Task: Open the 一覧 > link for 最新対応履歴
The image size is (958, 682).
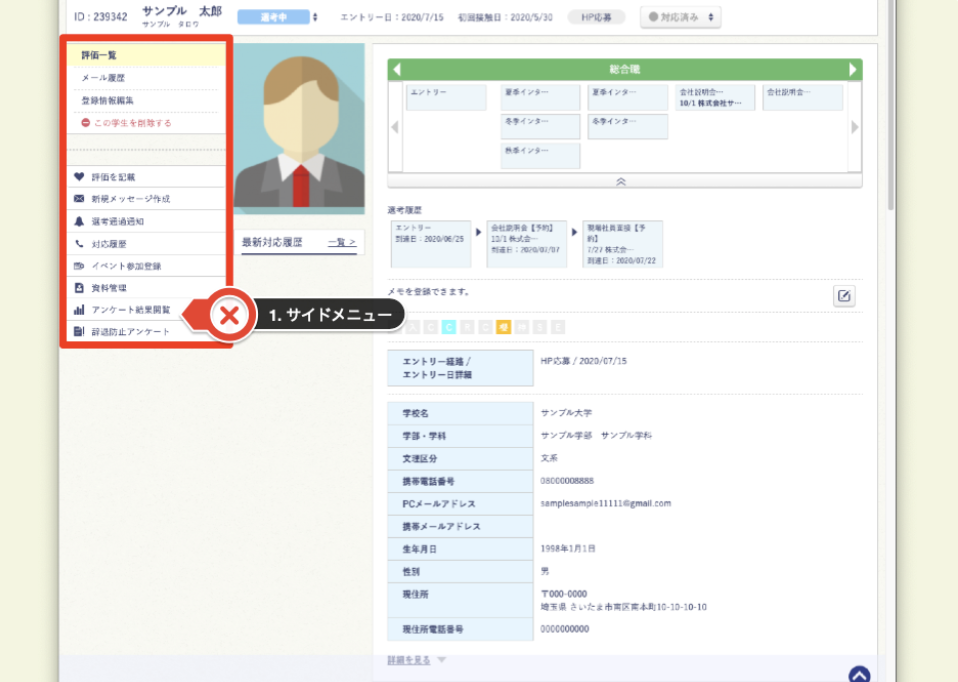Action: click(x=341, y=242)
